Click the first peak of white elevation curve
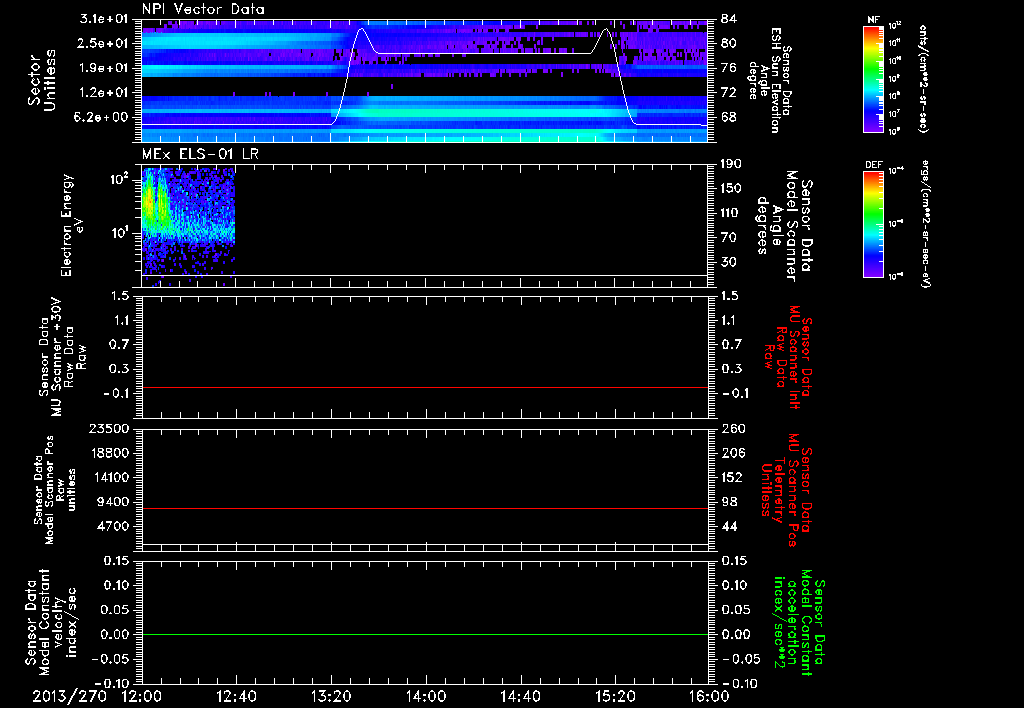The image size is (1024, 708). coord(361,29)
